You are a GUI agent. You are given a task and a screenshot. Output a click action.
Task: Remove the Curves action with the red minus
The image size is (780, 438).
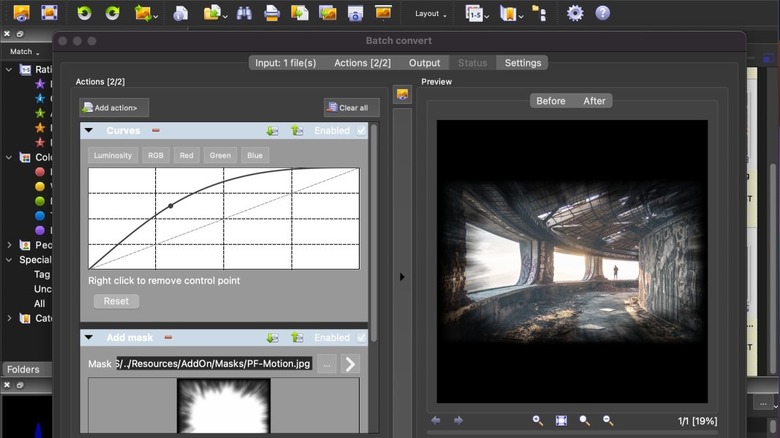pos(156,130)
